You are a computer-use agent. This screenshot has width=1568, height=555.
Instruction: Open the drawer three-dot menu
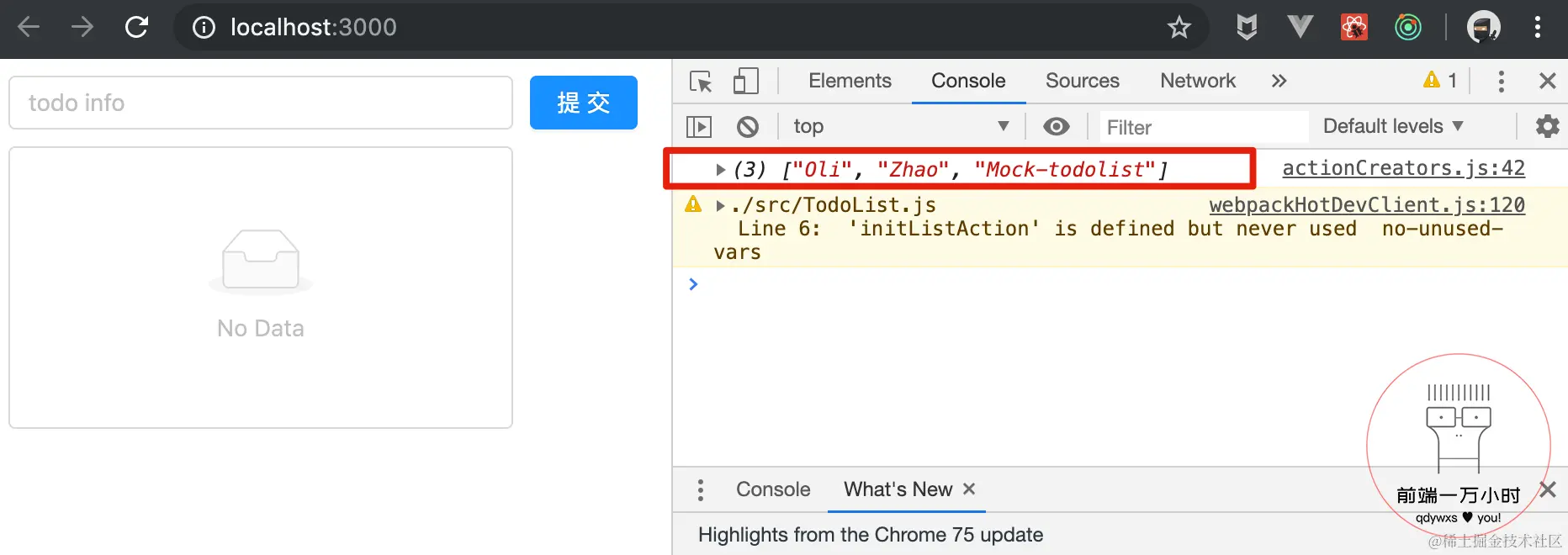701,489
